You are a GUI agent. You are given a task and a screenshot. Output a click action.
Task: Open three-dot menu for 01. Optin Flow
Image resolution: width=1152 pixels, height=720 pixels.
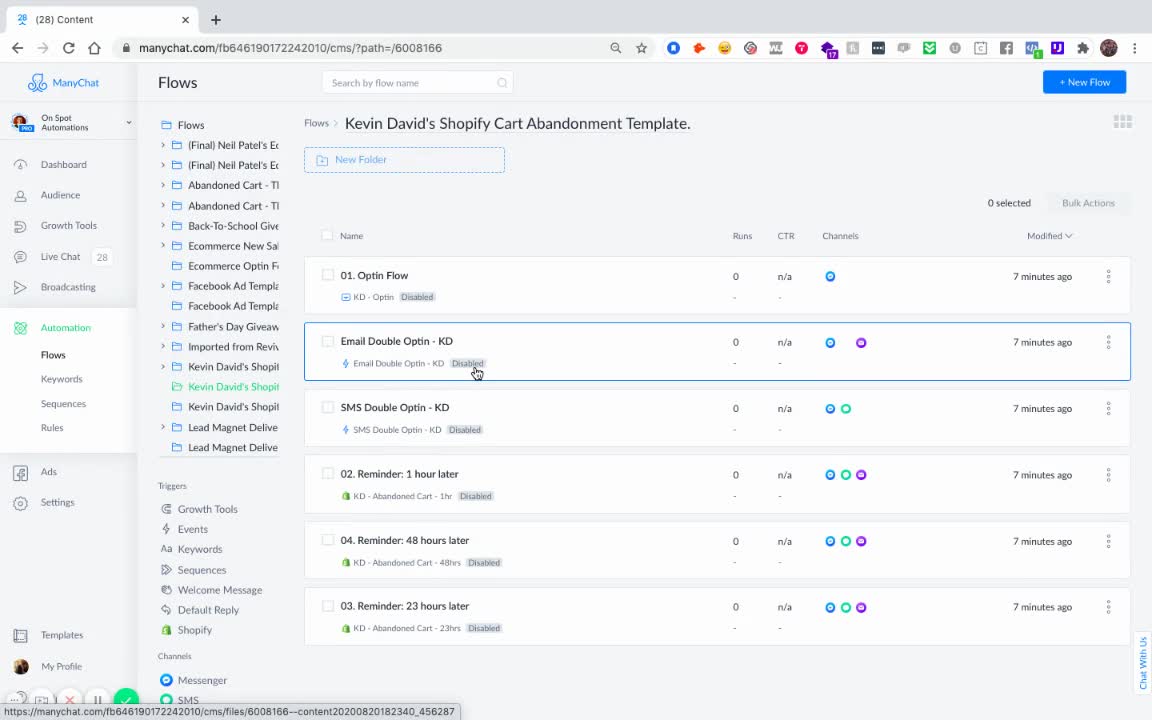coord(1108,277)
